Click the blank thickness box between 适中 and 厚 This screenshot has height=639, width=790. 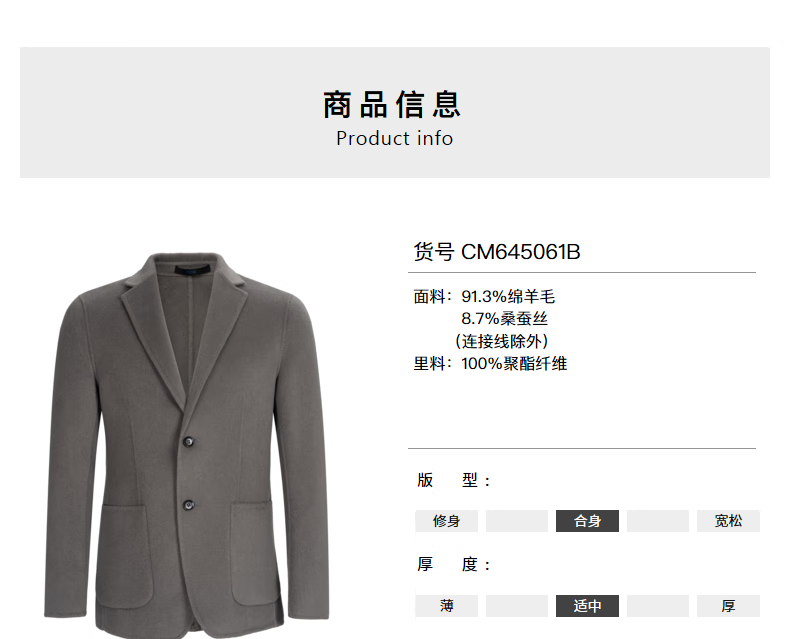coord(658,606)
